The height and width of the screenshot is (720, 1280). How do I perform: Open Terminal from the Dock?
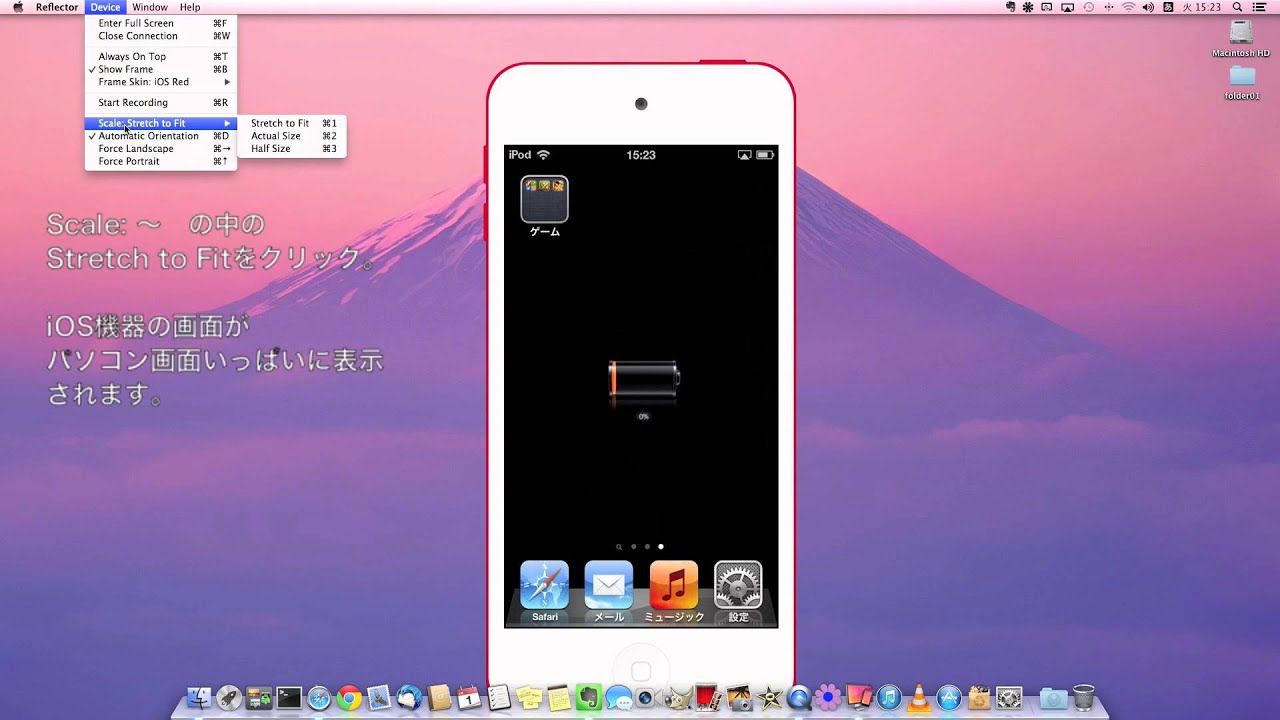click(289, 697)
